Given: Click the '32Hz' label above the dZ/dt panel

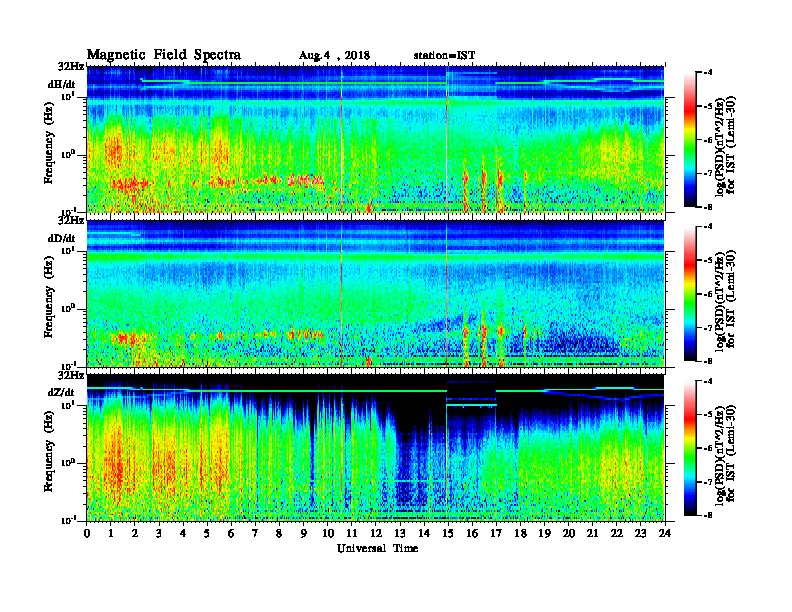Looking at the screenshot, I should coord(71,375).
